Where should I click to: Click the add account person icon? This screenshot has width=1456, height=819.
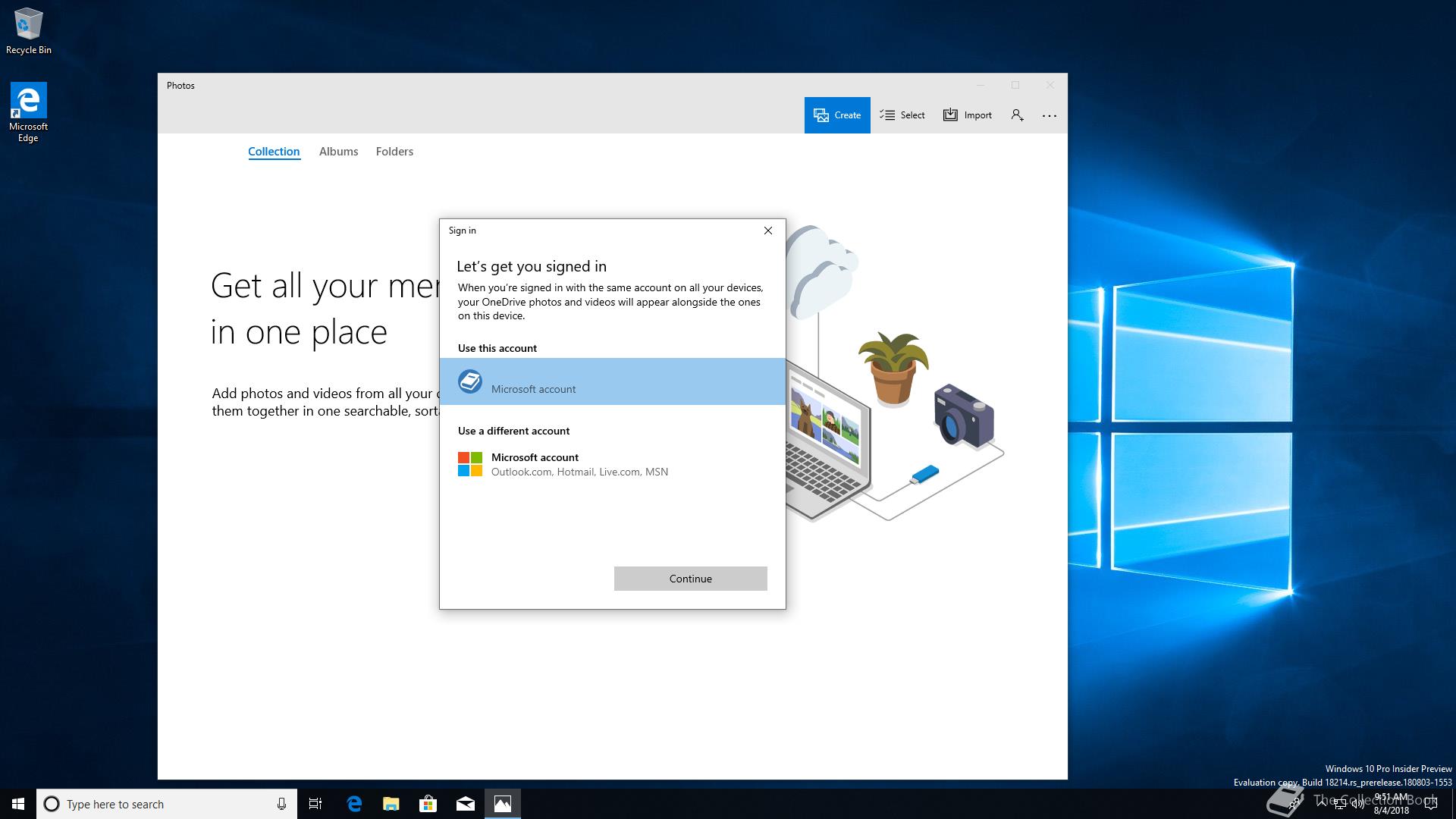click(x=1017, y=115)
